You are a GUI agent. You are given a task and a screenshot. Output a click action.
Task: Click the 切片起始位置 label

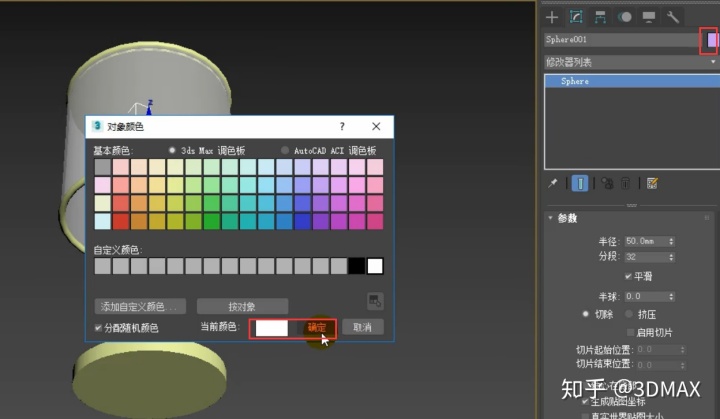pyautogui.click(x=605, y=350)
